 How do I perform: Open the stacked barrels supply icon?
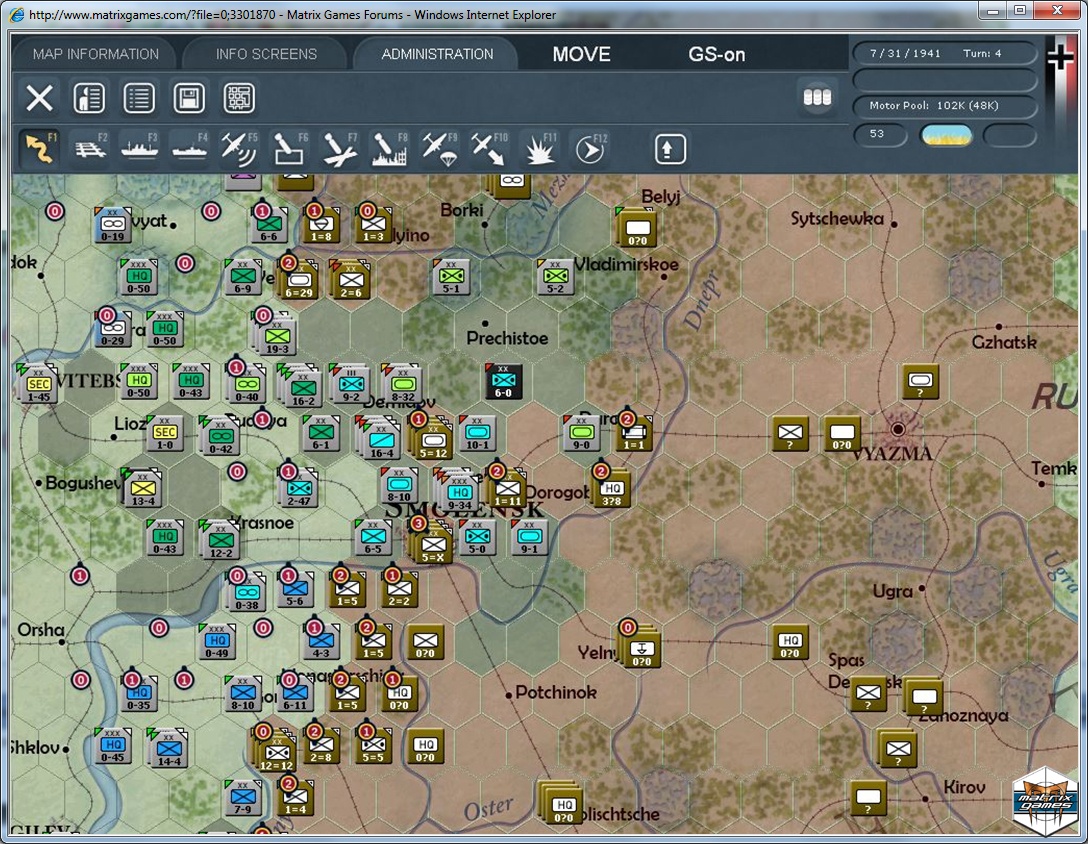pyautogui.click(x=817, y=97)
